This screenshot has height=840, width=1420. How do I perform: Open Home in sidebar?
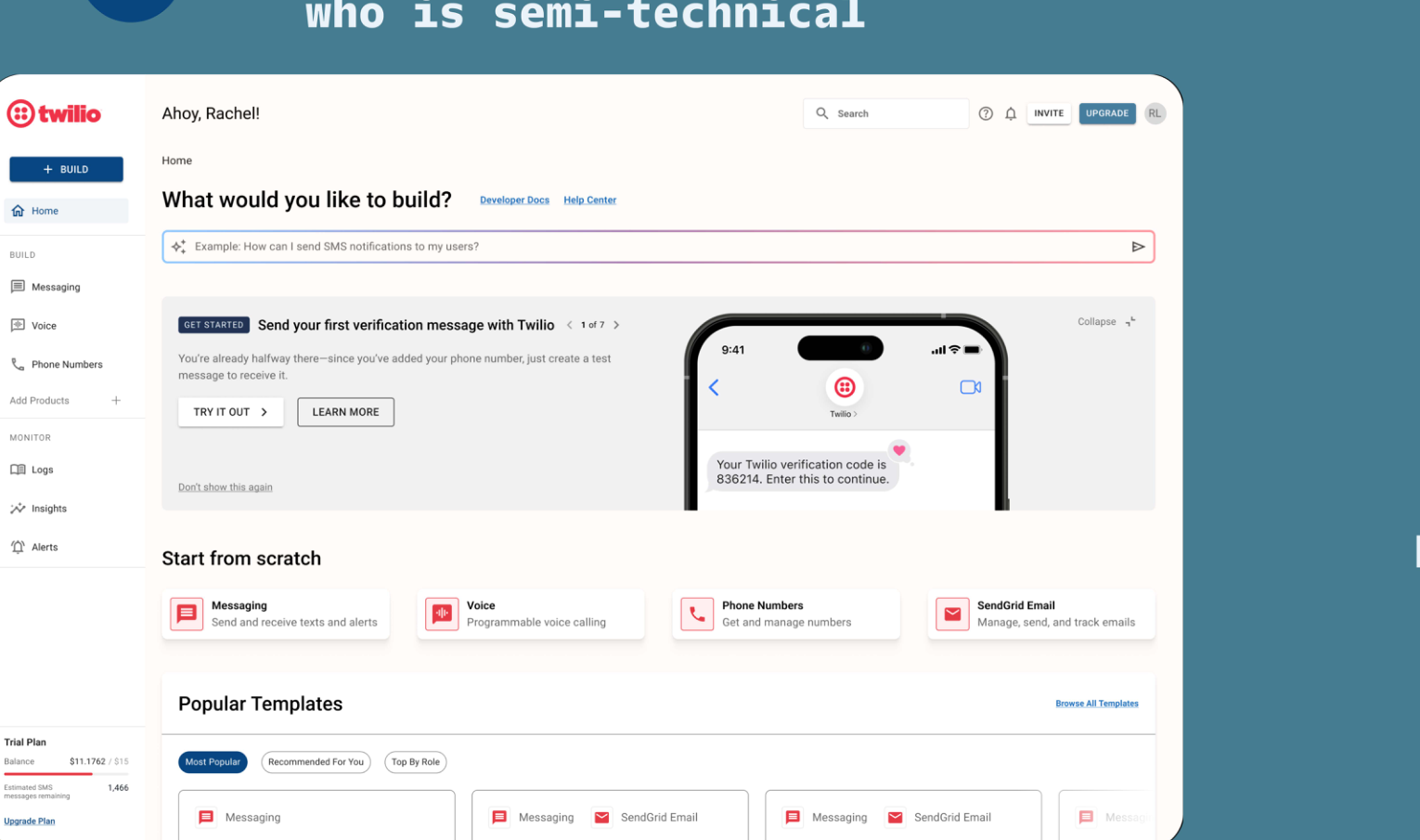point(66,211)
